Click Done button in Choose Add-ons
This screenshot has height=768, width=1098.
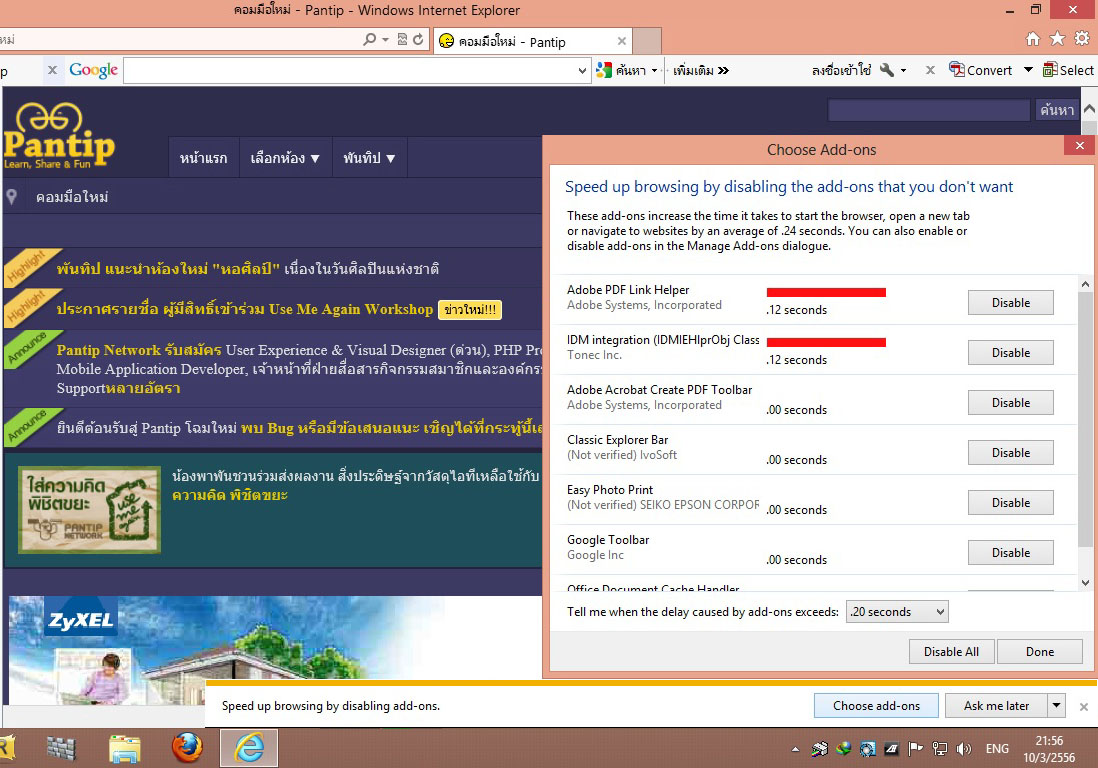pos(1040,652)
